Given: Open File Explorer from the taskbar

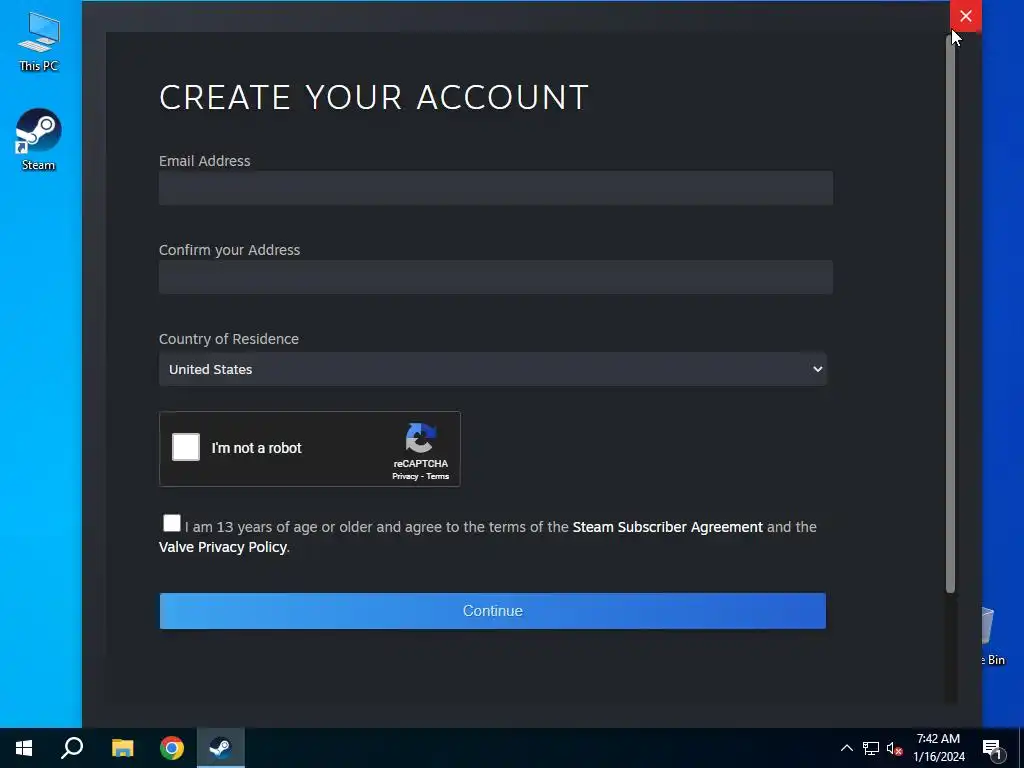Looking at the screenshot, I should 122,748.
